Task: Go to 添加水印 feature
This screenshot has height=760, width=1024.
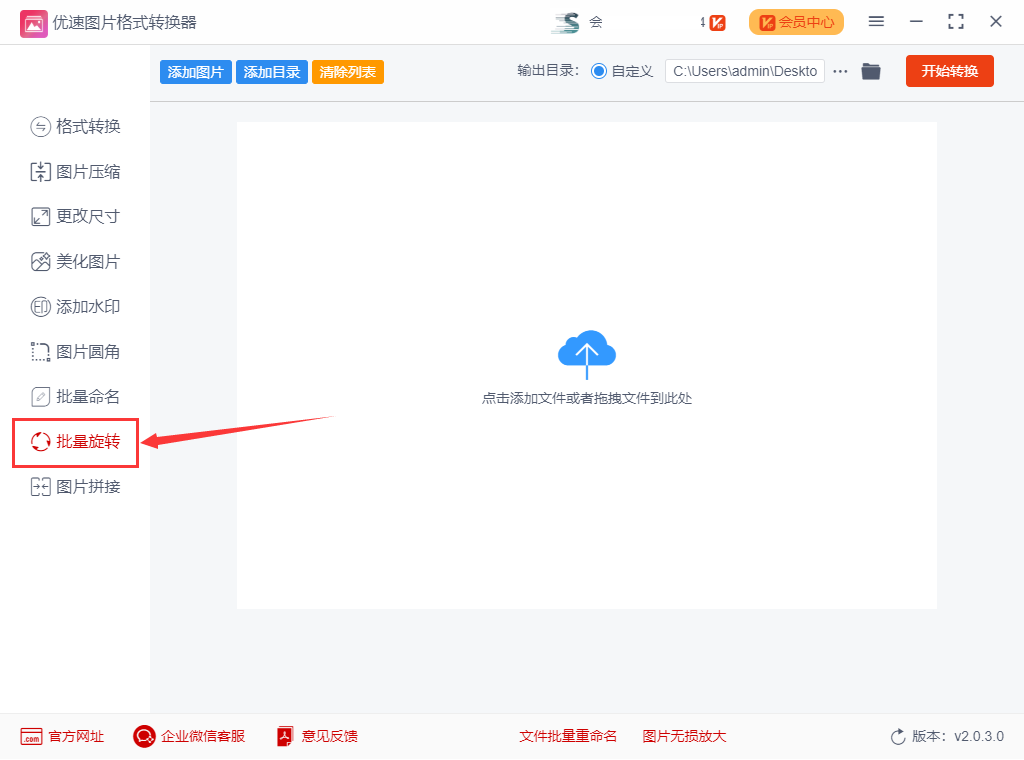Action: [x=76, y=307]
